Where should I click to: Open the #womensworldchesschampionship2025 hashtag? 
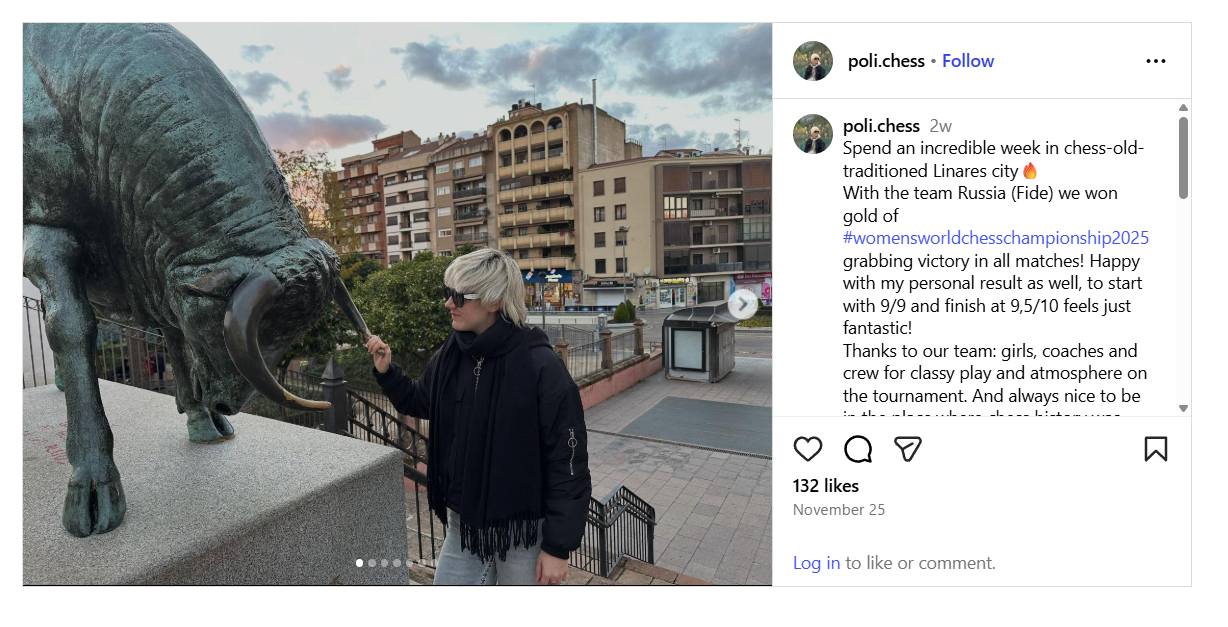[996, 238]
